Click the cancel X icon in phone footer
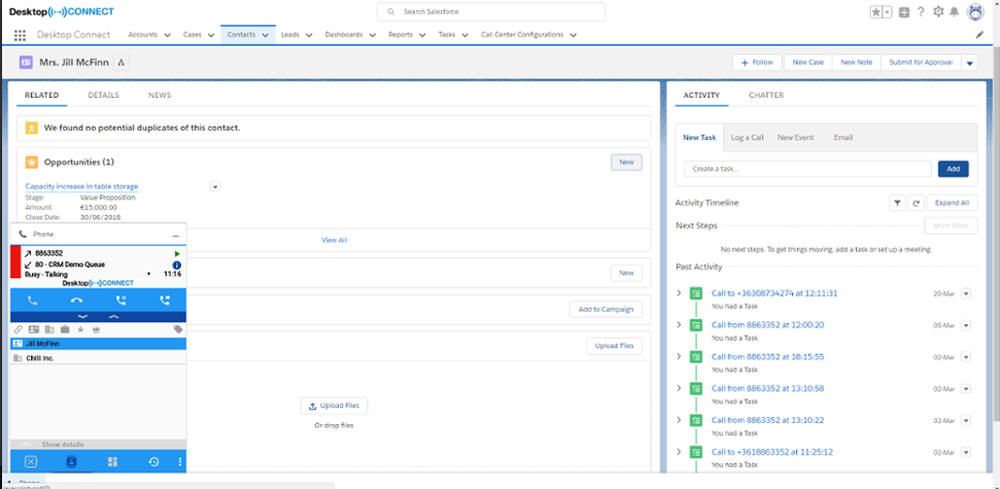Image resolution: width=1000 pixels, height=489 pixels. click(31, 462)
